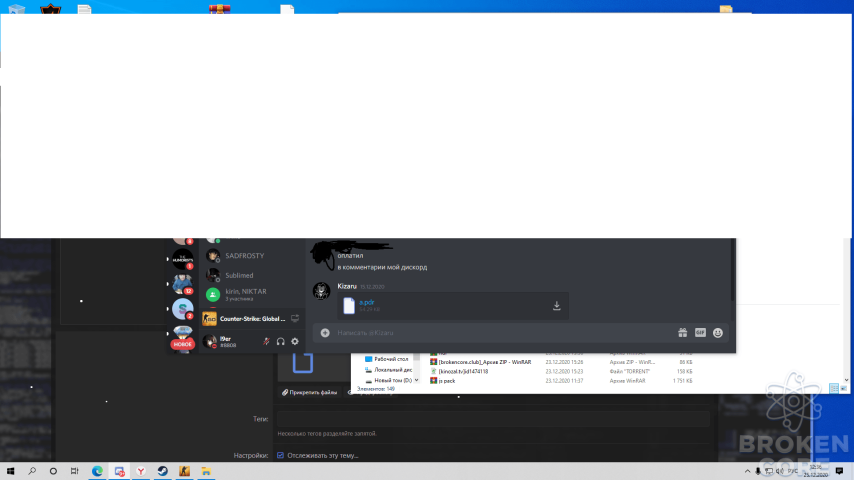Download the a.pdr attachment in Discord
The width and height of the screenshot is (854, 480).
(x=556, y=306)
